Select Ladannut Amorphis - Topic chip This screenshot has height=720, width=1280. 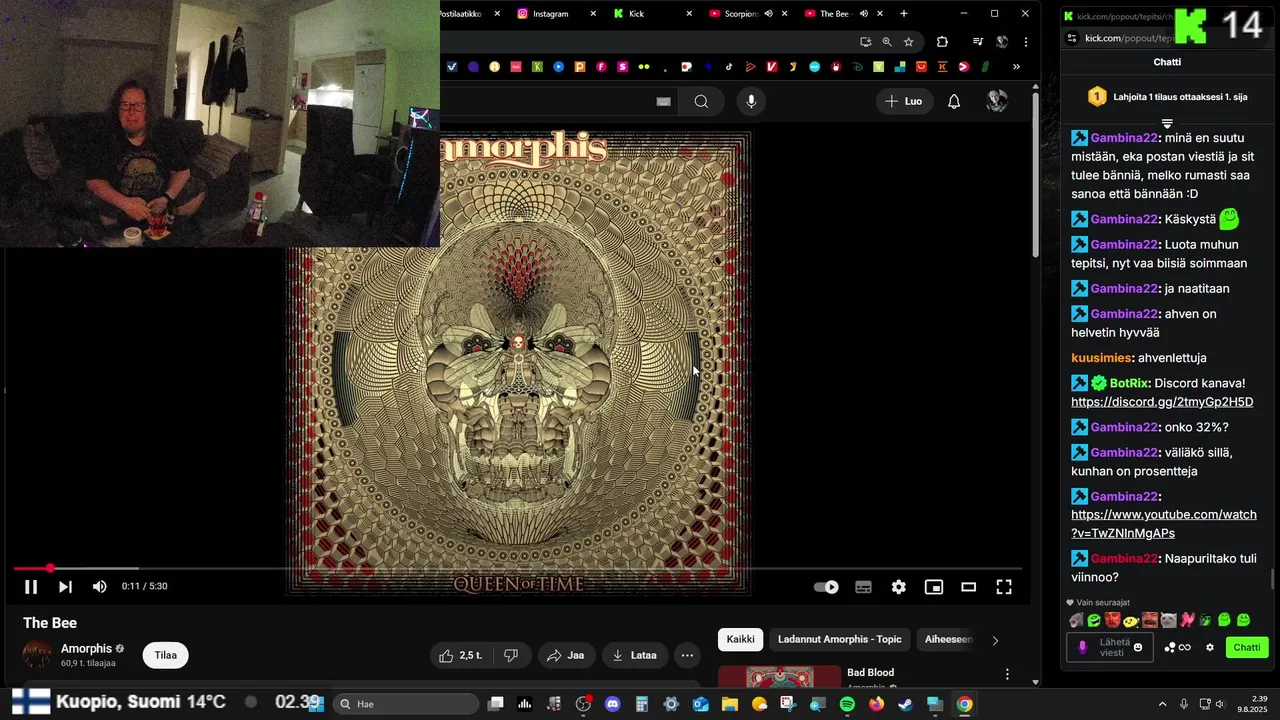[840, 639]
